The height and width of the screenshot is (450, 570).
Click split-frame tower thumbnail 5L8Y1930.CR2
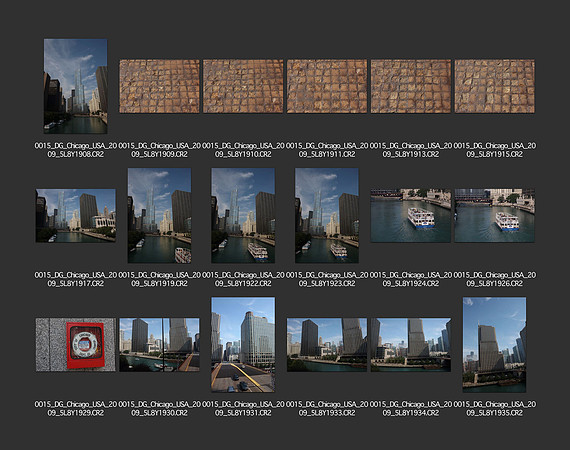pos(160,345)
